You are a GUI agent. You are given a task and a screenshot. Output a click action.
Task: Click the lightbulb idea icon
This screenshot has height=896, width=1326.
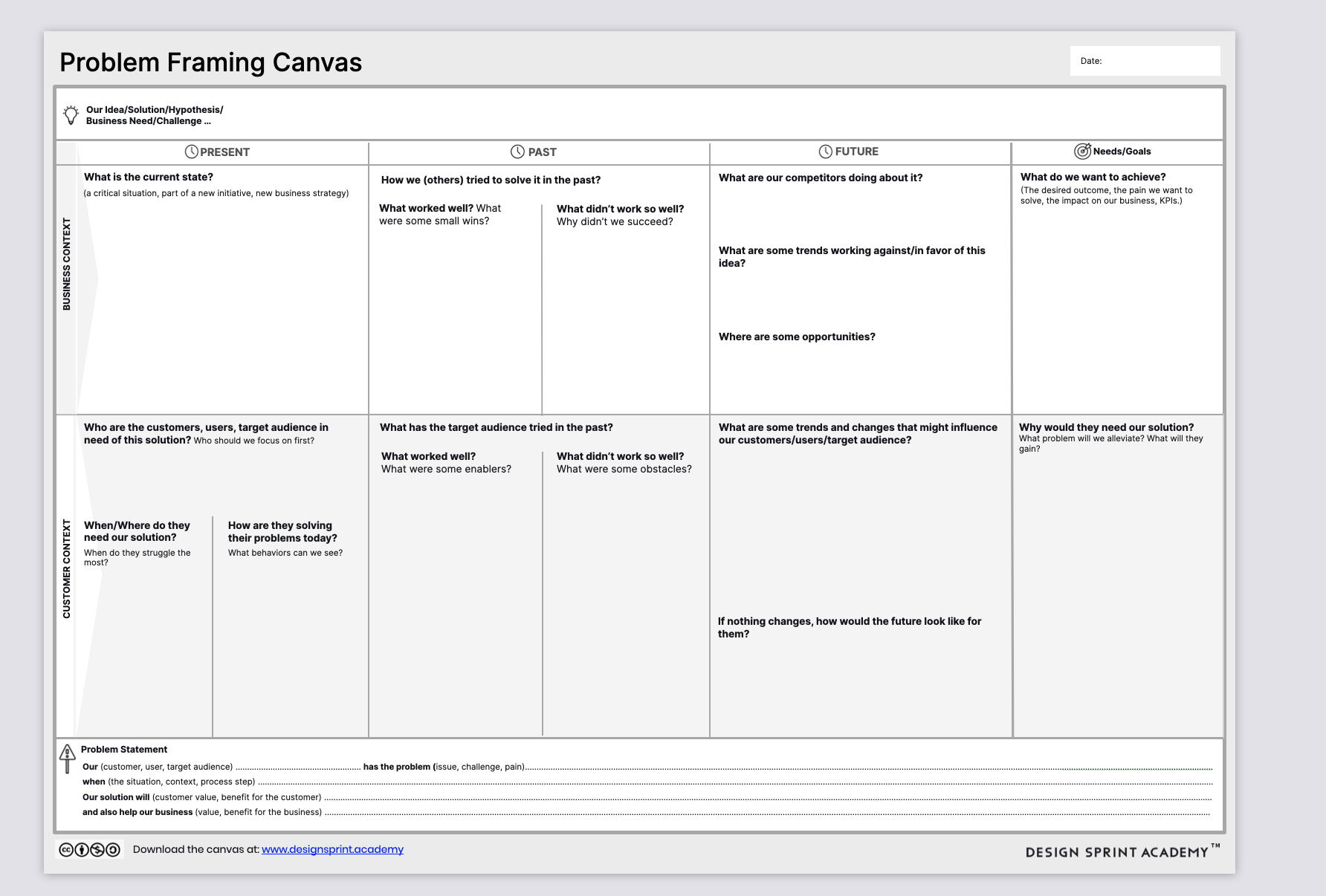pyautogui.click(x=71, y=114)
